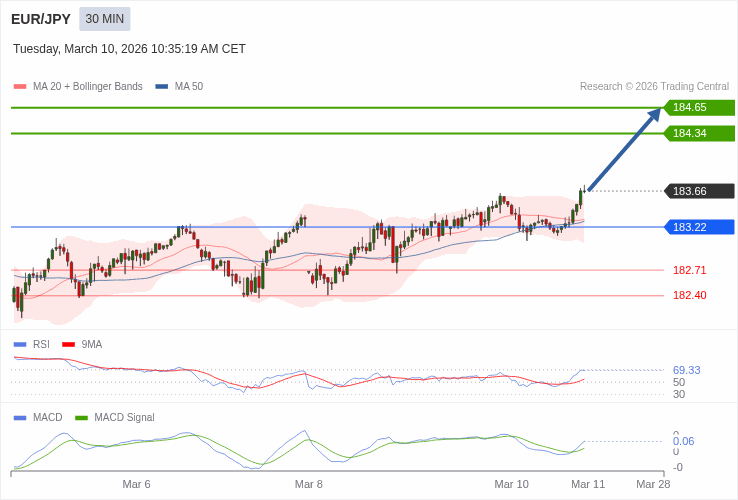Click the 182.40 red support label
The width and height of the screenshot is (738, 500).
click(689, 295)
